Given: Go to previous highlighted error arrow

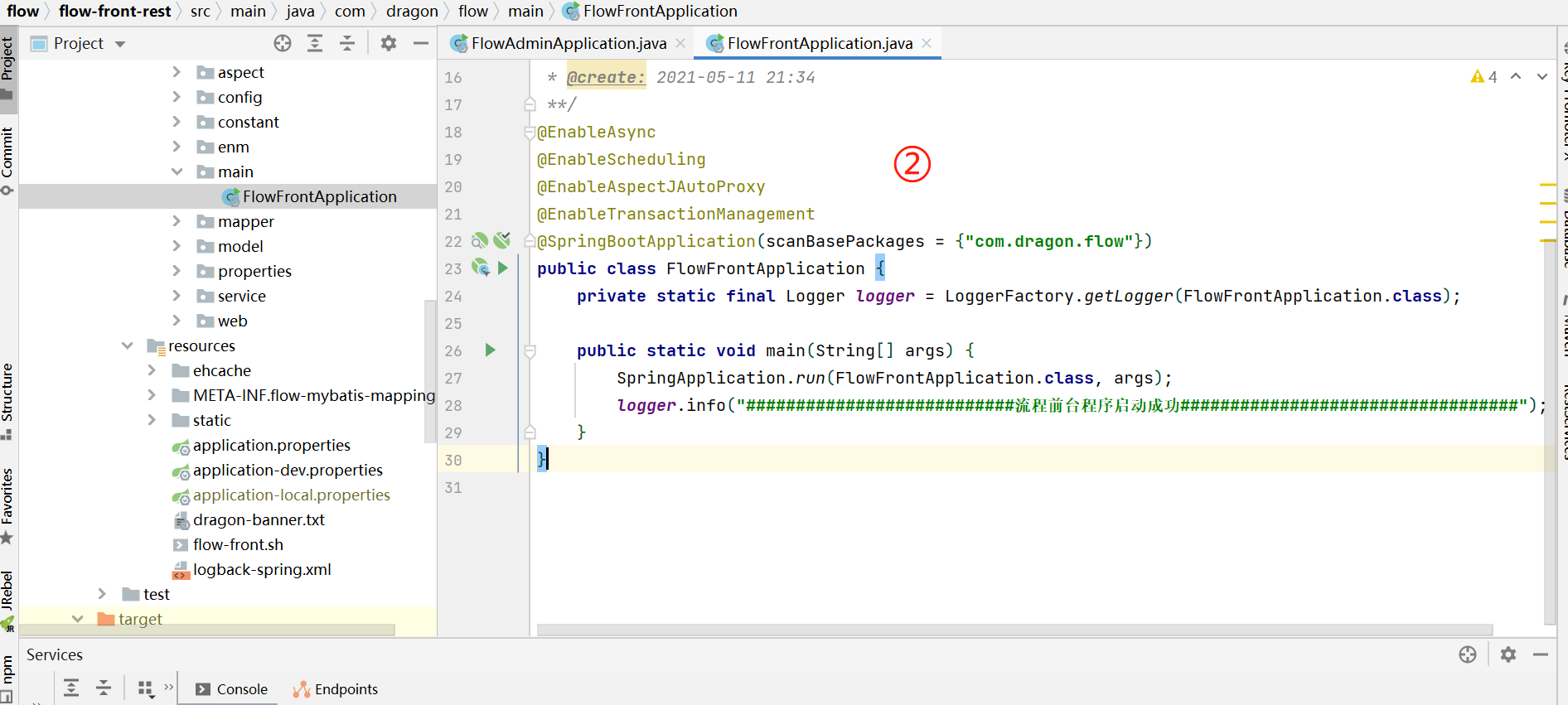Looking at the screenshot, I should coord(1516,76).
